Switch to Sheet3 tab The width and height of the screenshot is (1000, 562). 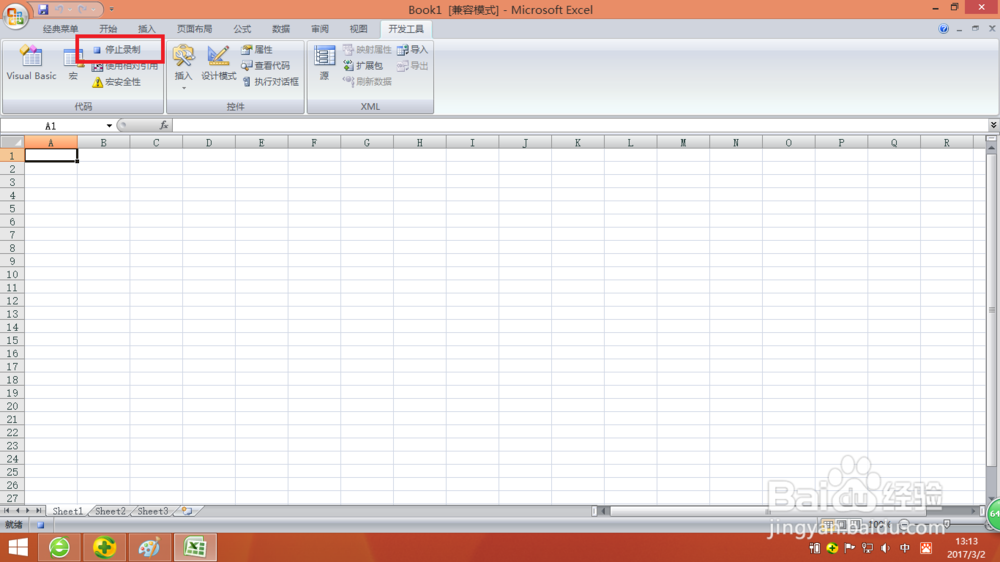click(x=153, y=511)
